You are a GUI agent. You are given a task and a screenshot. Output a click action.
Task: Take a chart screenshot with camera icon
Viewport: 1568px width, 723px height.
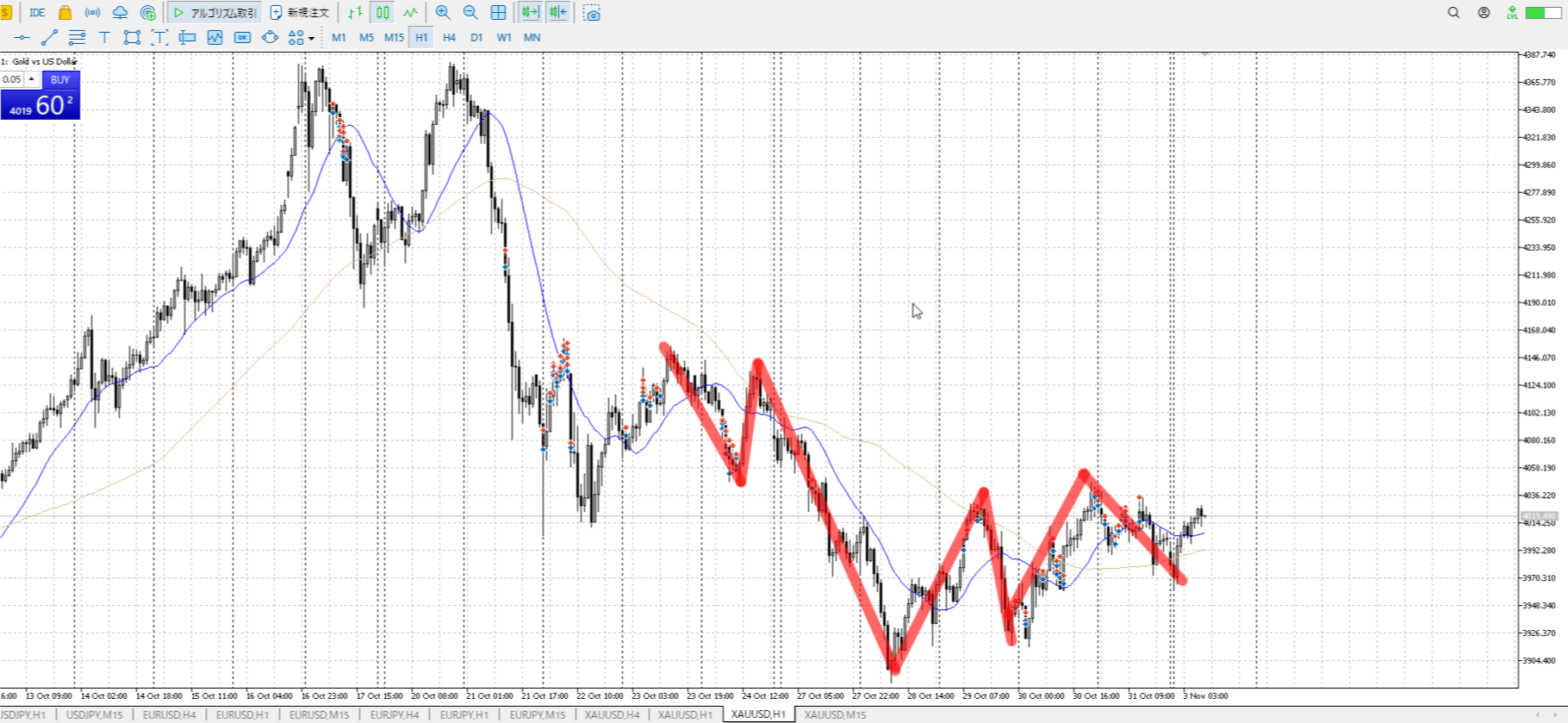coord(592,13)
